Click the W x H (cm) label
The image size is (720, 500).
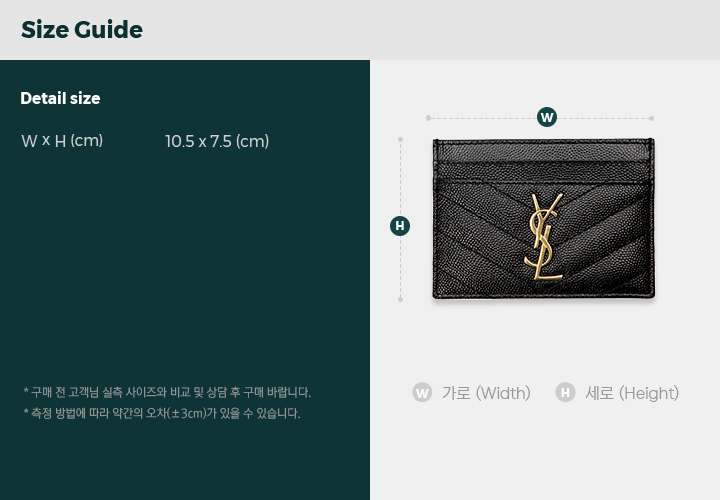(62, 140)
